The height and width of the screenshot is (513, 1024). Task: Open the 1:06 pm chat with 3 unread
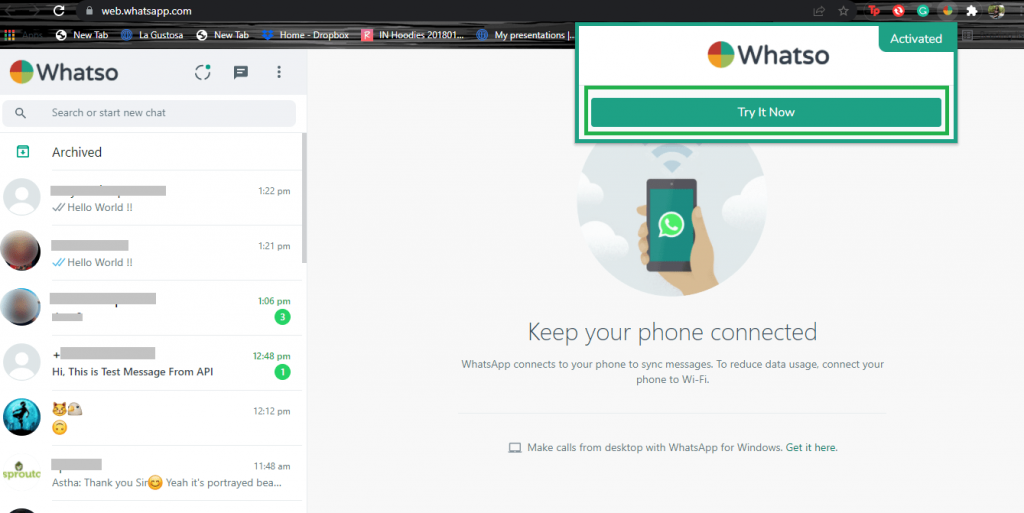152,308
